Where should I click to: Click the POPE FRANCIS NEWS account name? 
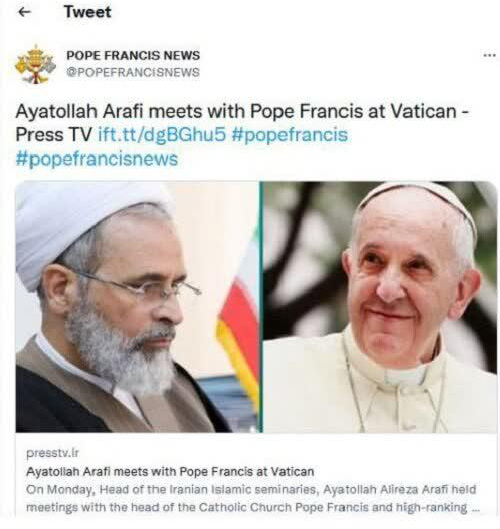click(133, 55)
